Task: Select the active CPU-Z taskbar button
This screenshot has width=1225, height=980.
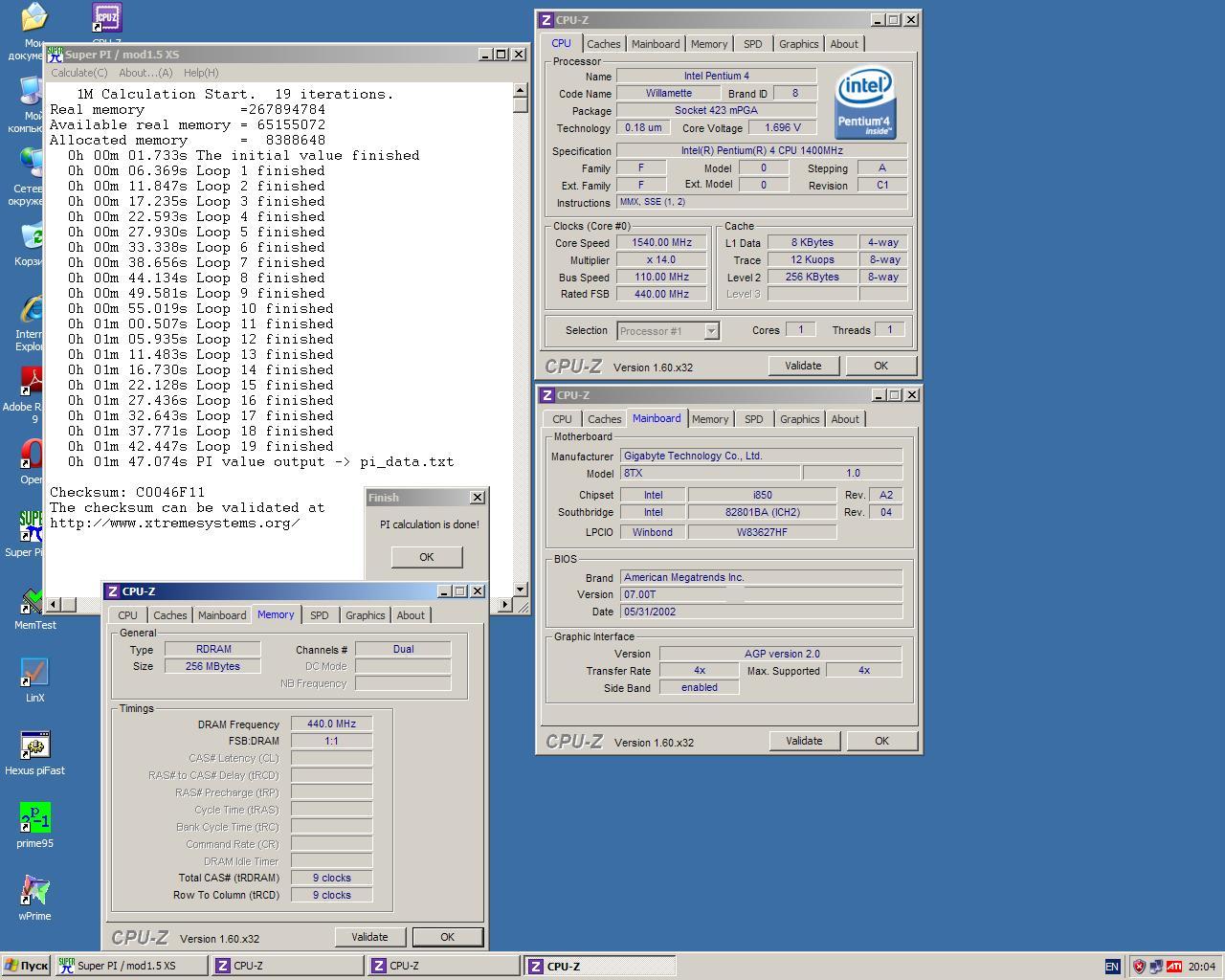Action: pos(600,966)
